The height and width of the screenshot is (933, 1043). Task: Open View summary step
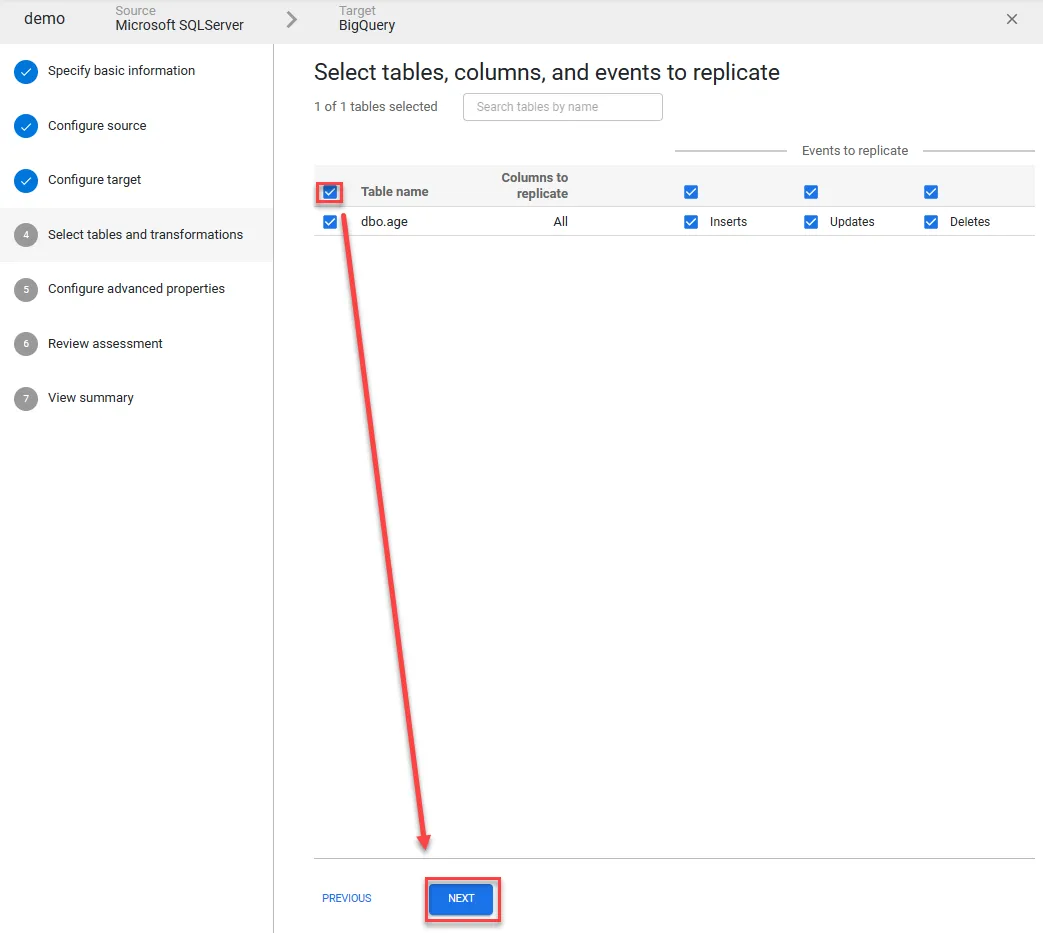click(x=90, y=398)
